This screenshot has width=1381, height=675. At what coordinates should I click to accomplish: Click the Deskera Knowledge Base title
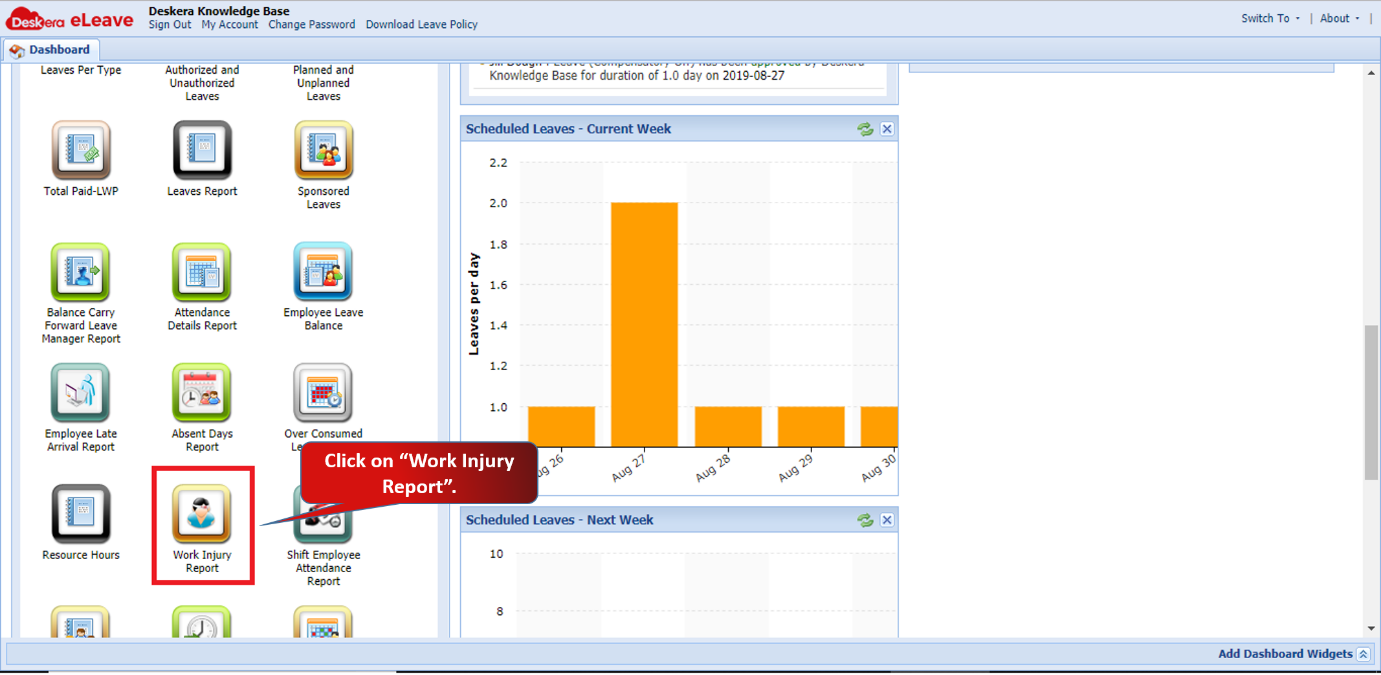click(x=219, y=11)
